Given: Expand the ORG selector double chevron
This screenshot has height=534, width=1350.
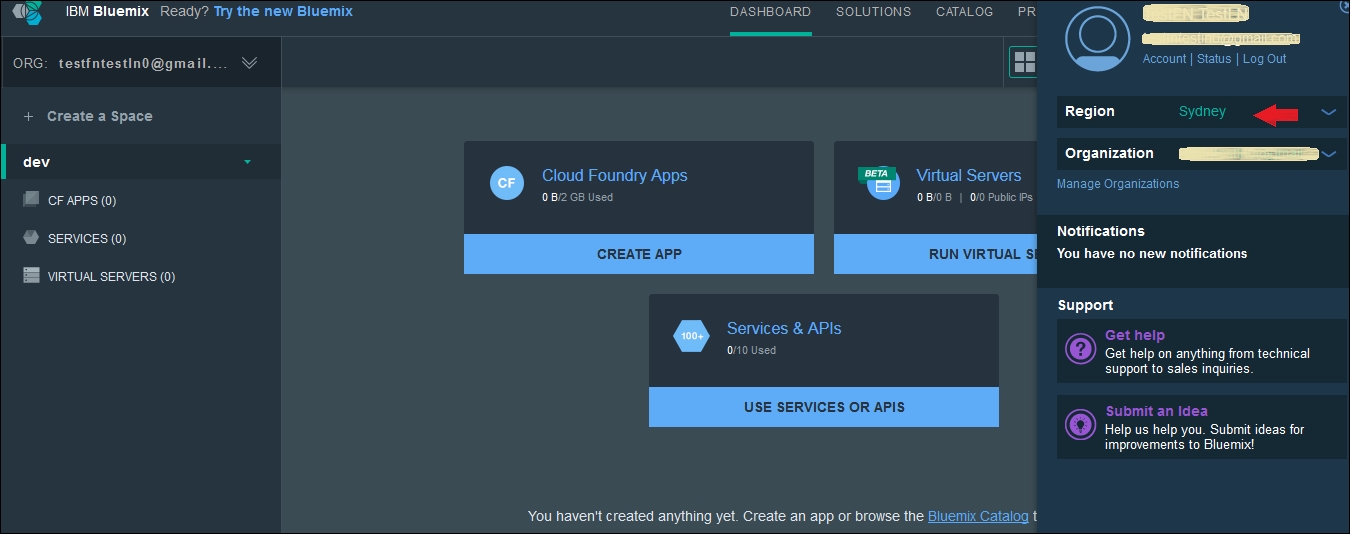Looking at the screenshot, I should [250, 63].
